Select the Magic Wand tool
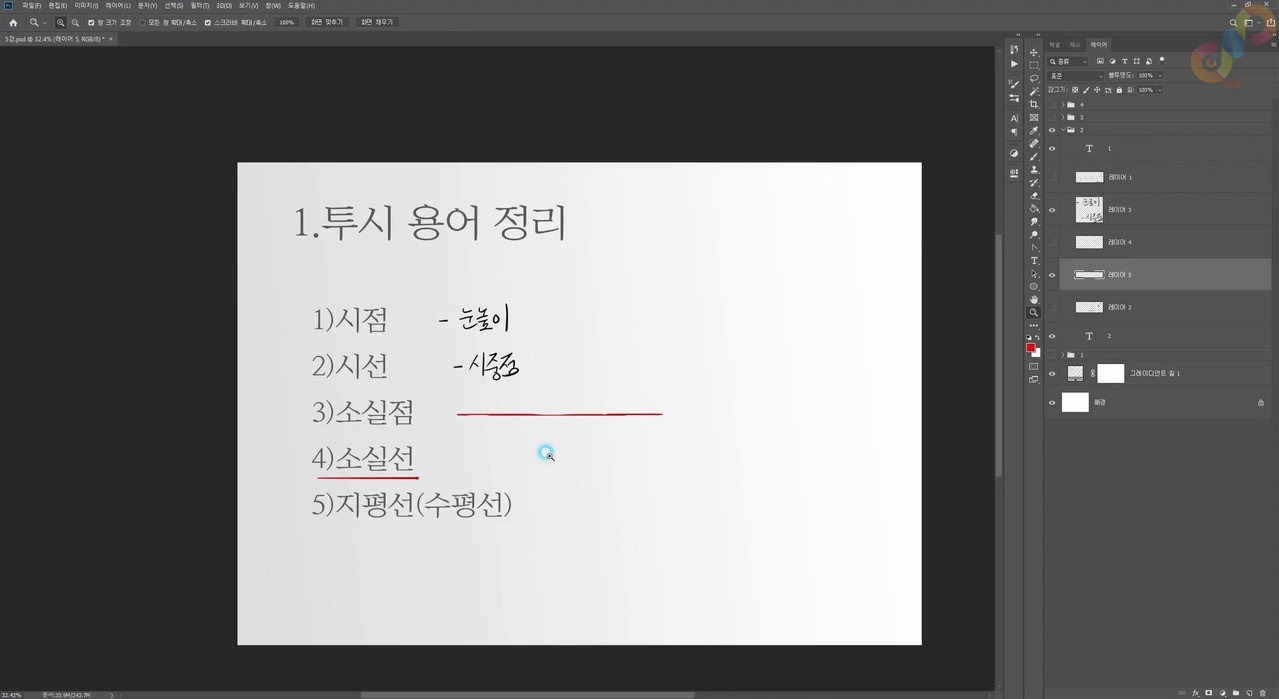 click(1034, 91)
